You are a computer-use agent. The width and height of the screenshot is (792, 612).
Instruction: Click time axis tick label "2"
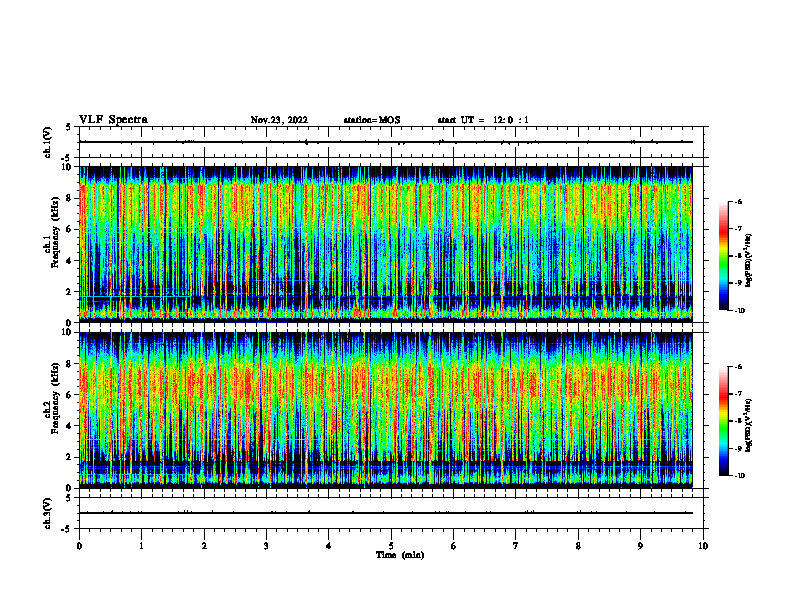pos(204,546)
